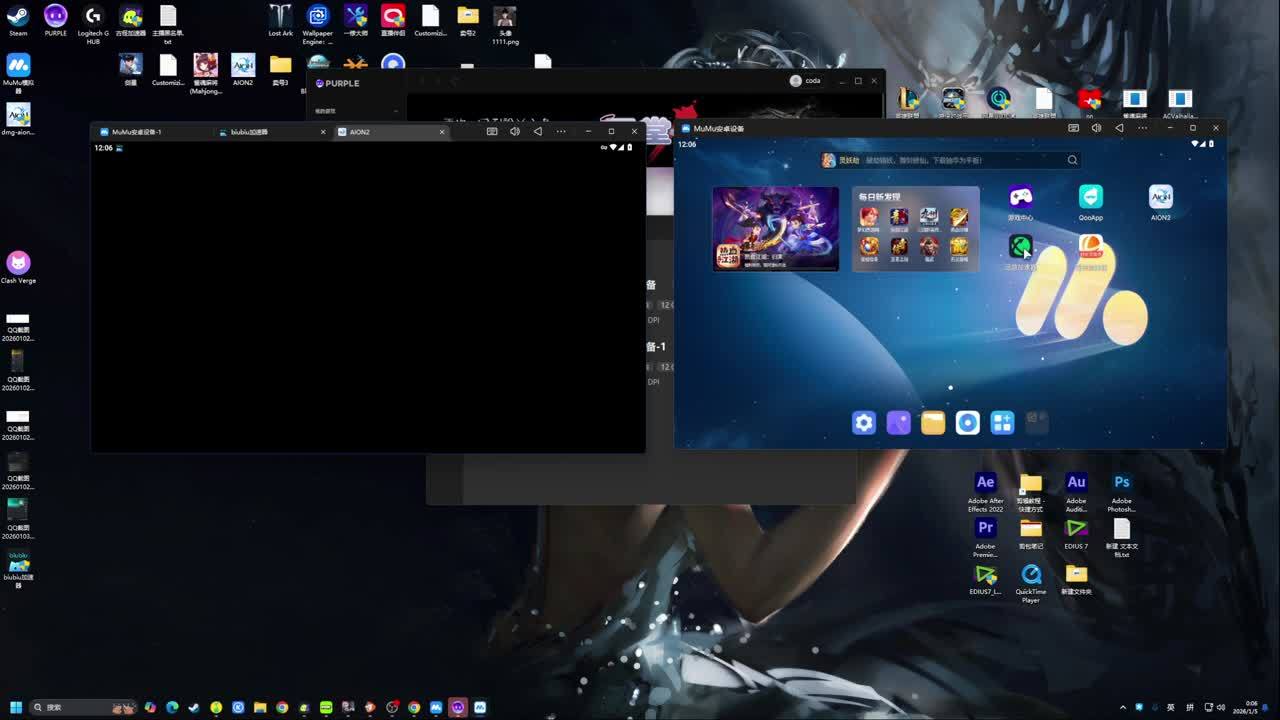
Task: Click the green biubiu accelerator app in emulator
Action: pos(1020,247)
